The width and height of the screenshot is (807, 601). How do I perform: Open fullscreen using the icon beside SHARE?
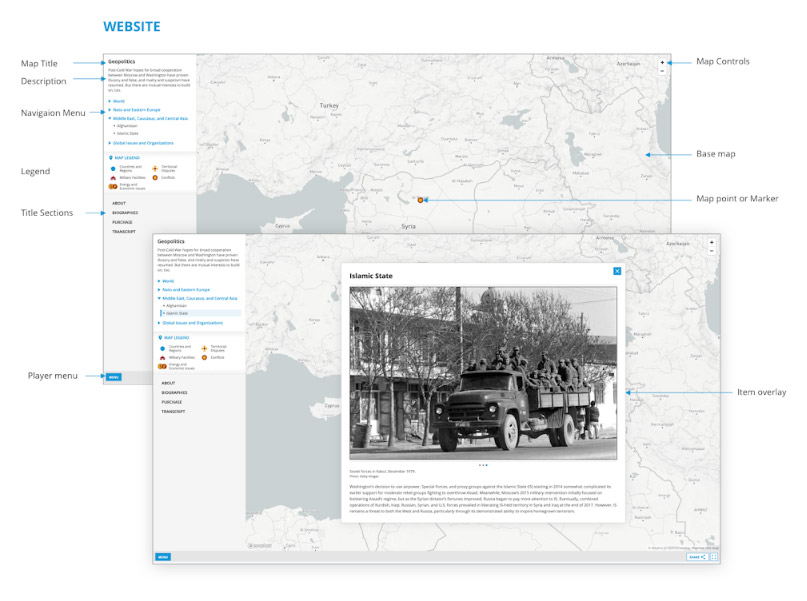click(x=714, y=557)
